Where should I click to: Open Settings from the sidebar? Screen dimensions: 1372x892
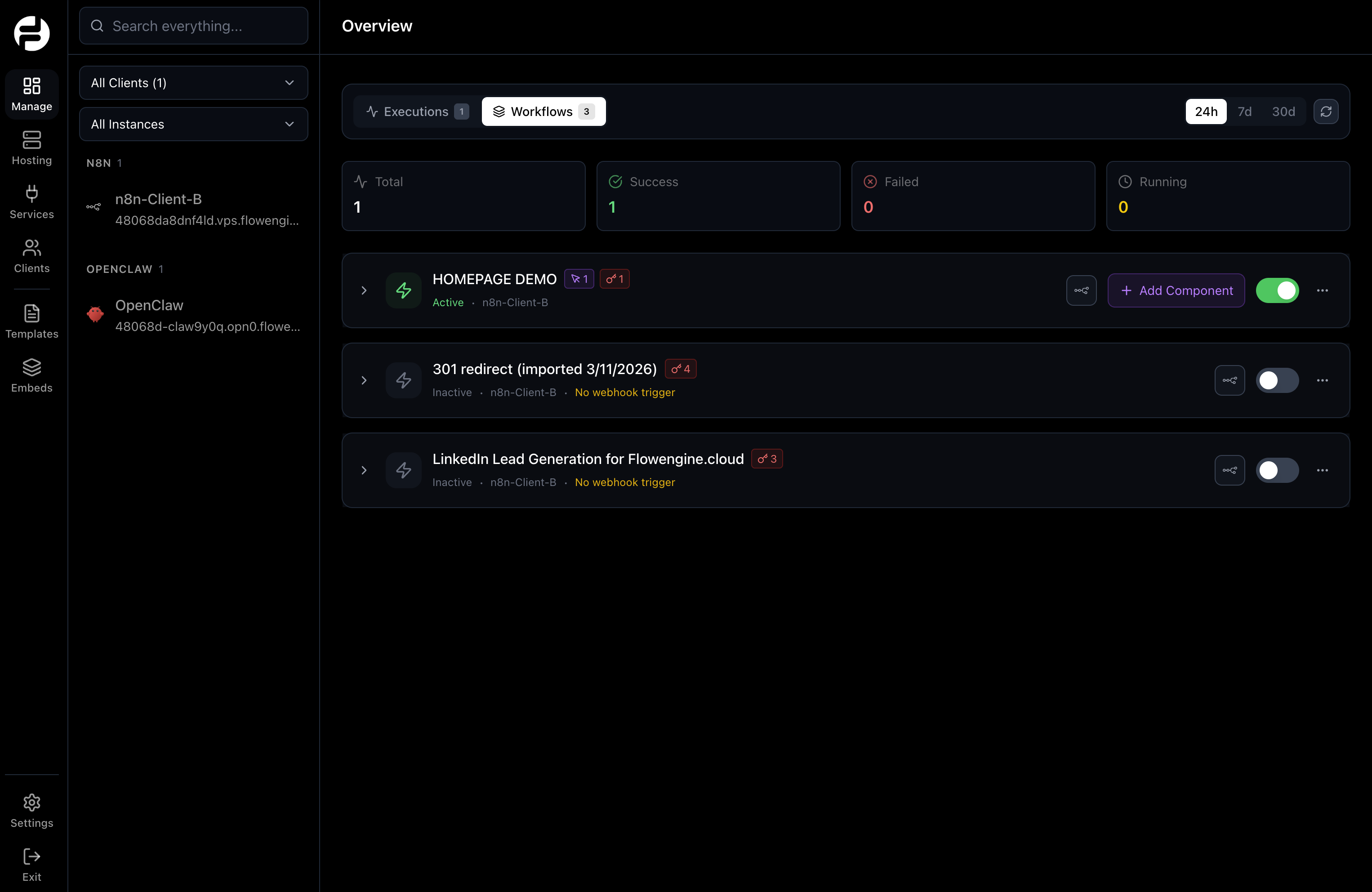click(x=31, y=811)
